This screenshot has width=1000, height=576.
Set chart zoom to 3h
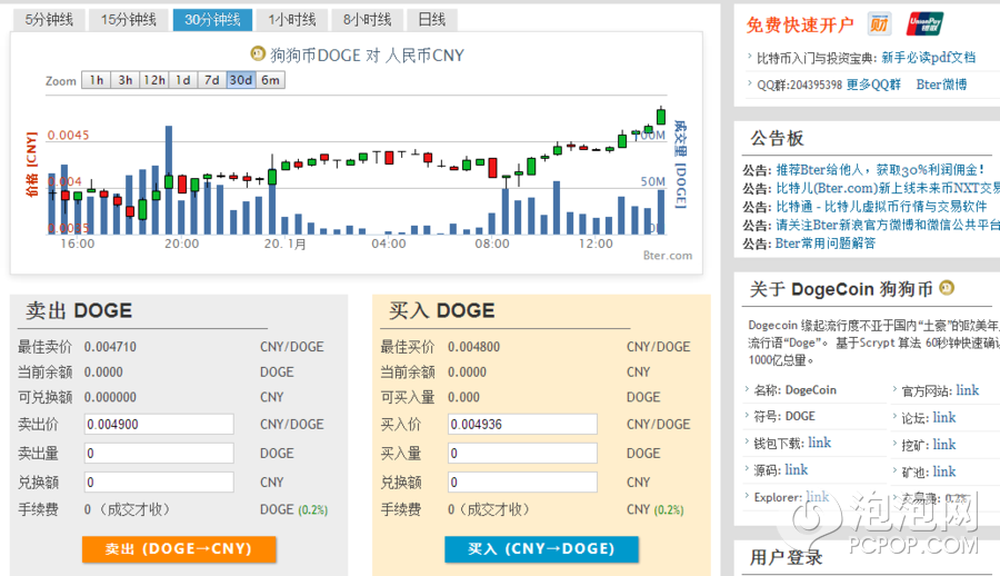[x=125, y=80]
